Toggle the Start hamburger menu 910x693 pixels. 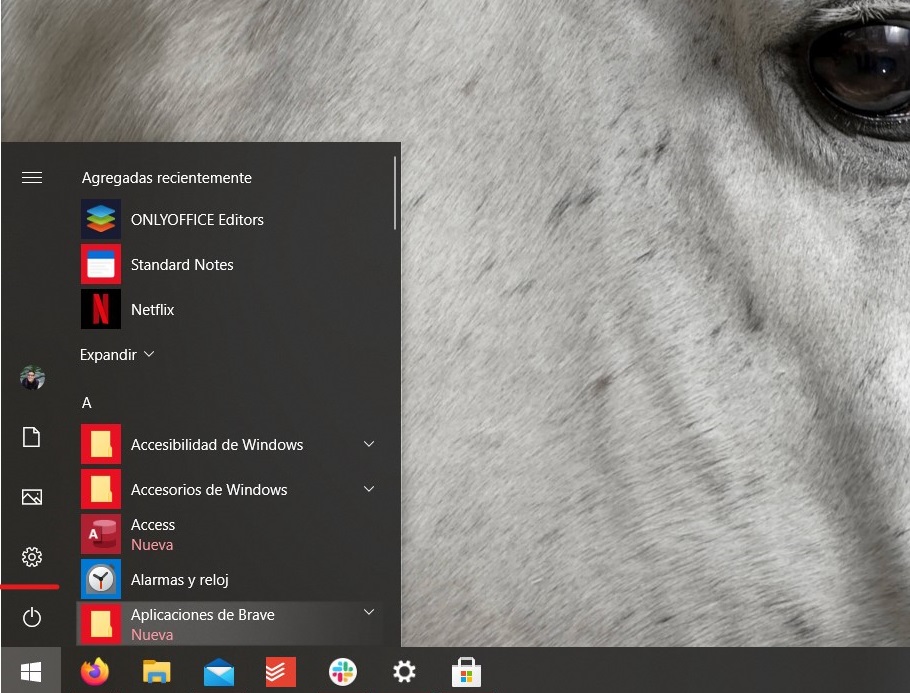click(32, 178)
